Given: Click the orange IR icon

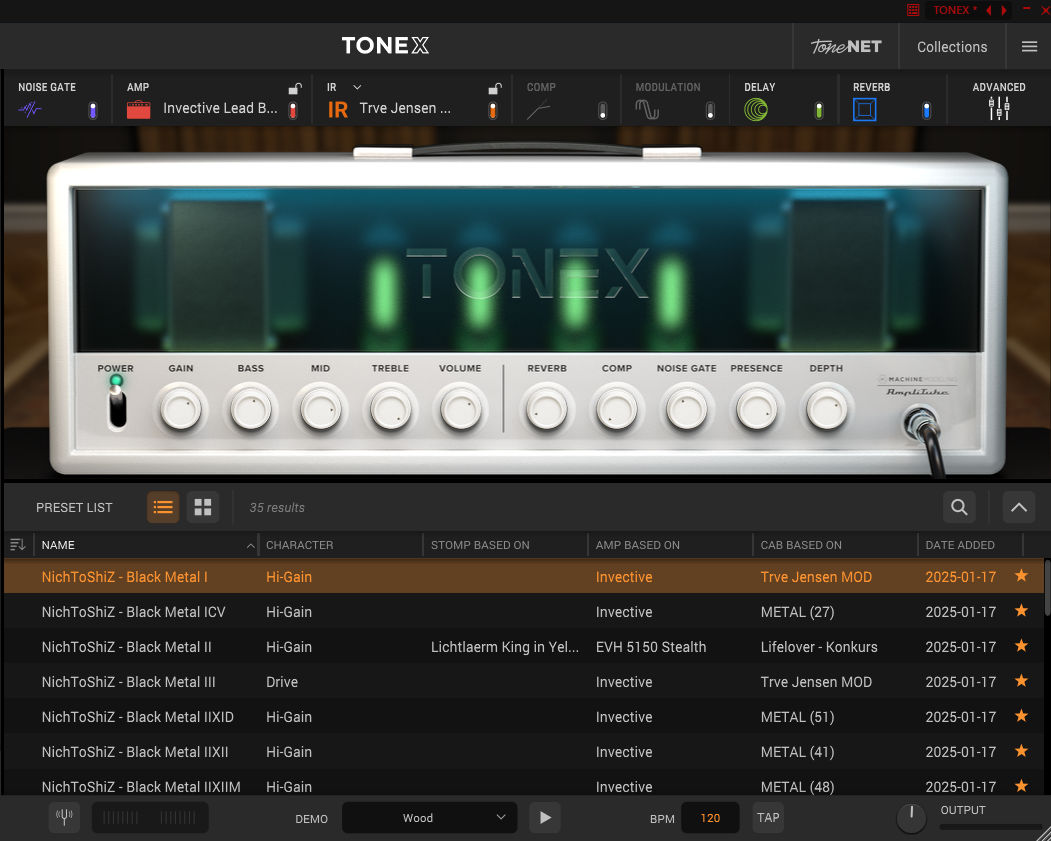Looking at the screenshot, I should pyautogui.click(x=338, y=109).
